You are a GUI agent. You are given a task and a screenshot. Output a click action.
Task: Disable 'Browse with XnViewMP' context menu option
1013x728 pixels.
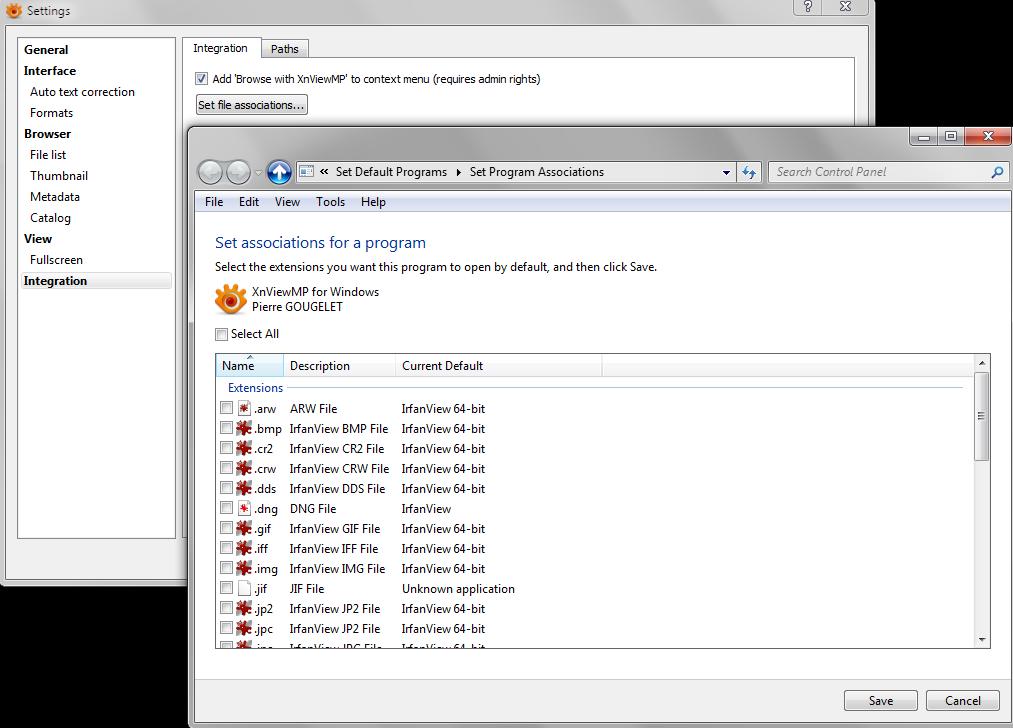(x=202, y=79)
